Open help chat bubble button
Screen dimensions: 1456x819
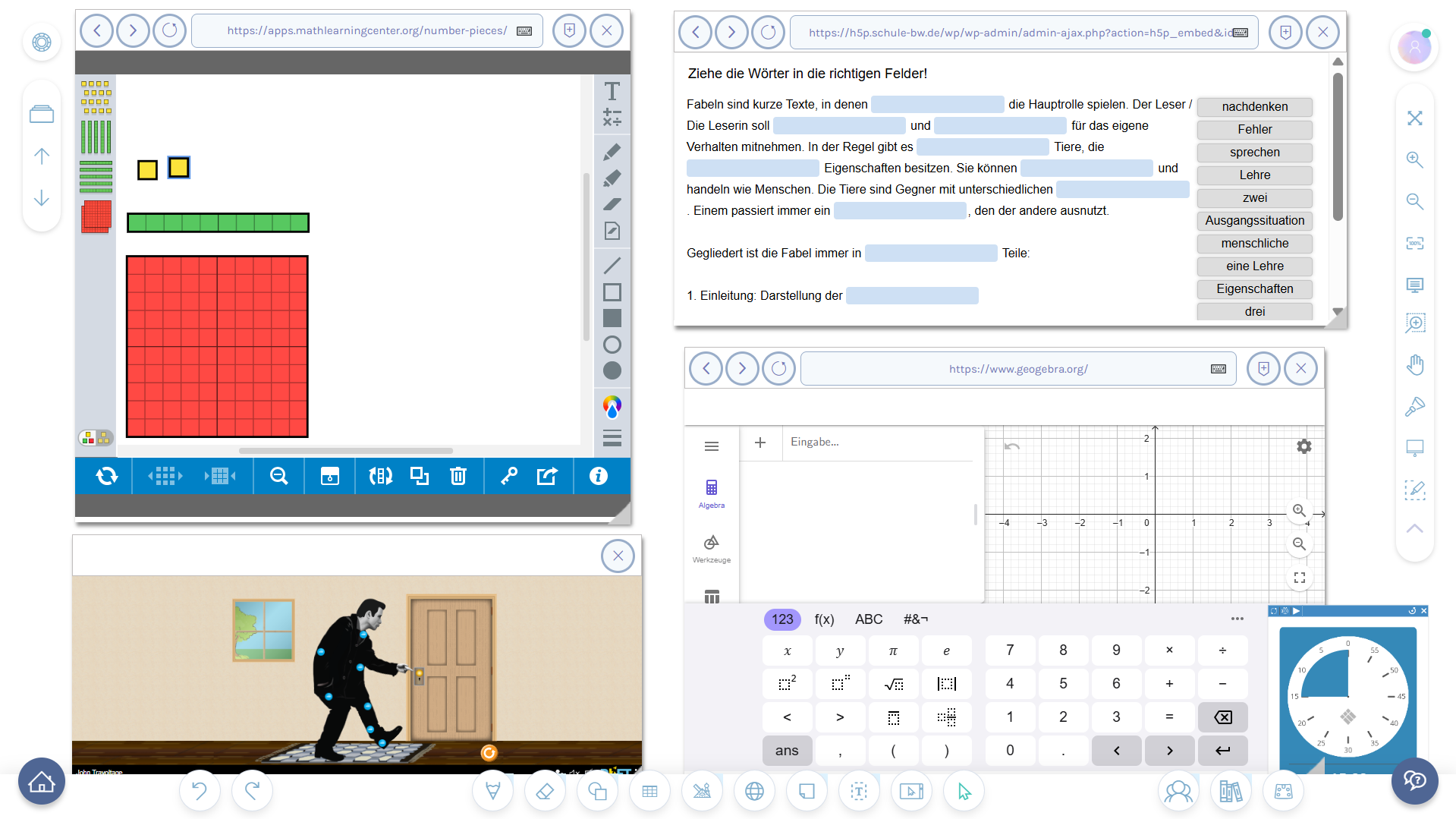pyautogui.click(x=1414, y=781)
